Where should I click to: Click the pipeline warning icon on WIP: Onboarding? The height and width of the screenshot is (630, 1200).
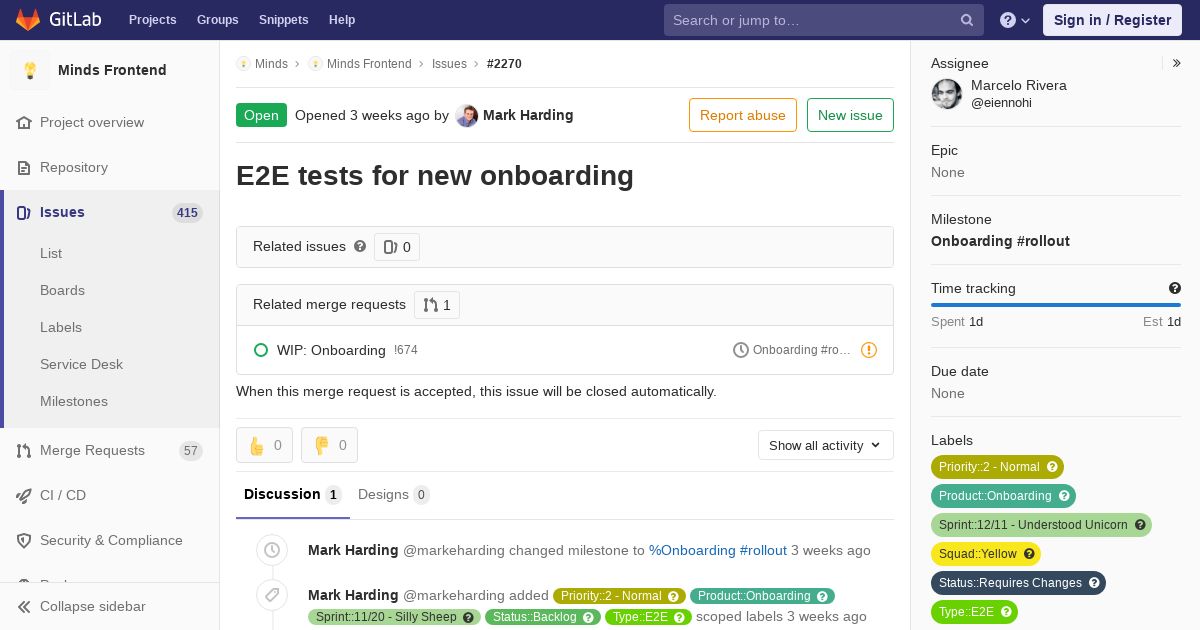(x=869, y=350)
